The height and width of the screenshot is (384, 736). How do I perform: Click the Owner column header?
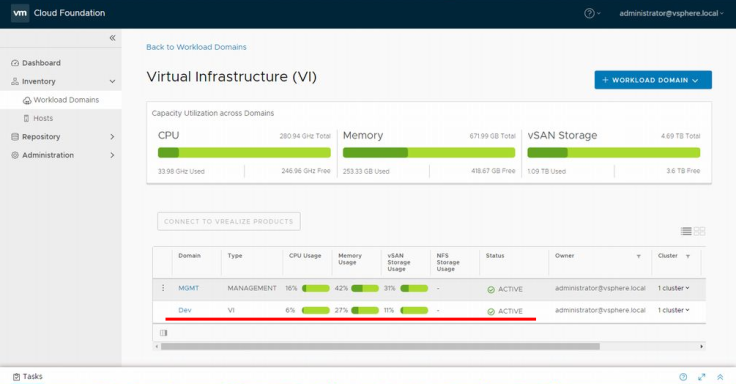(565, 256)
